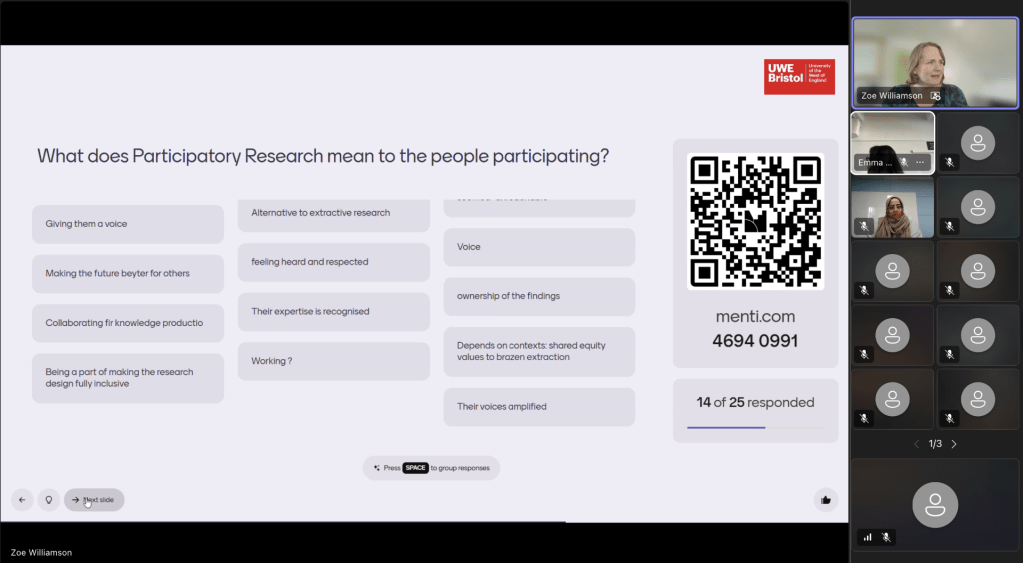Select the 'Their expertise is recognised' response

tap(333, 312)
